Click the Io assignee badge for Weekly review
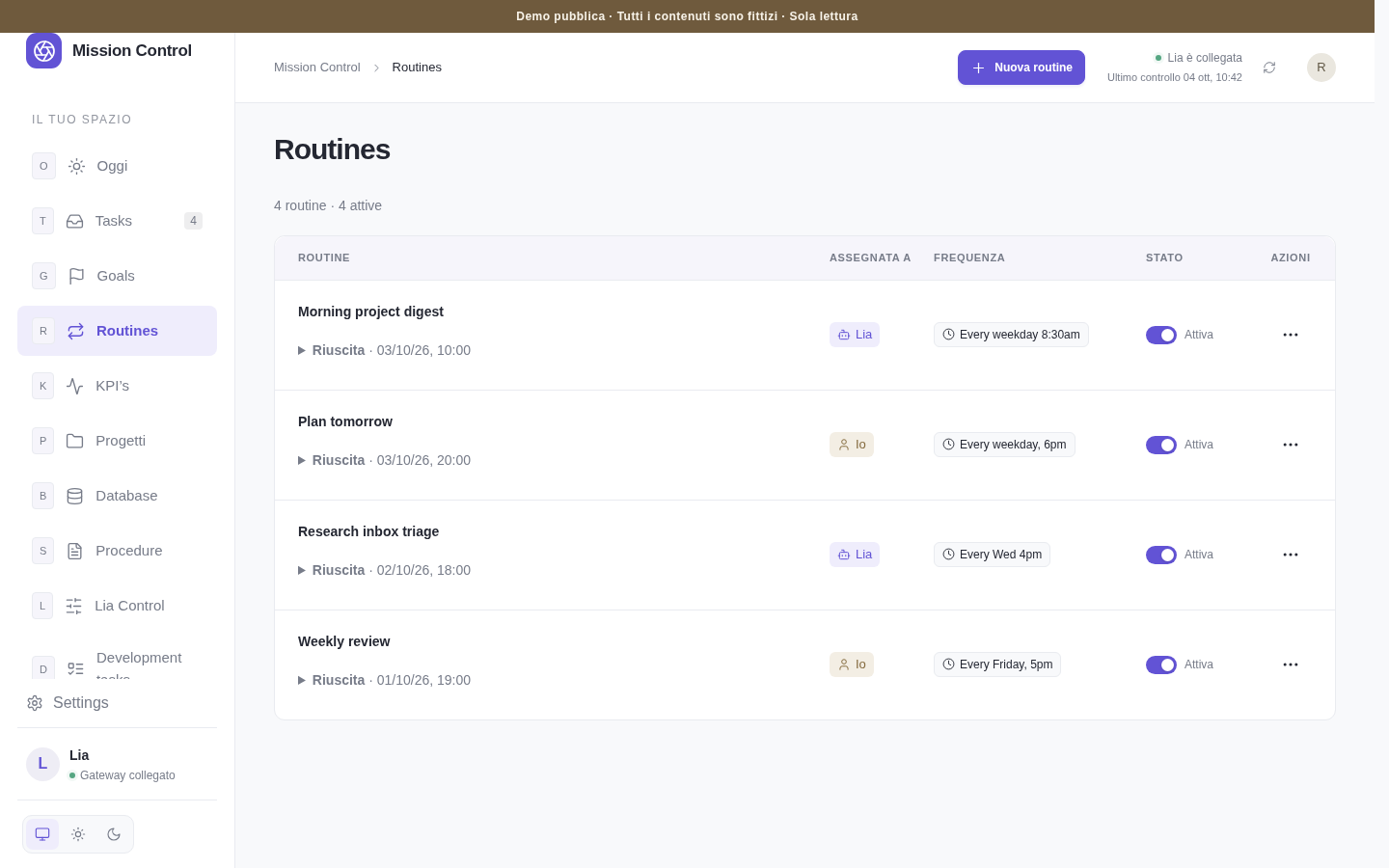This screenshot has height=868, width=1389. [852, 665]
